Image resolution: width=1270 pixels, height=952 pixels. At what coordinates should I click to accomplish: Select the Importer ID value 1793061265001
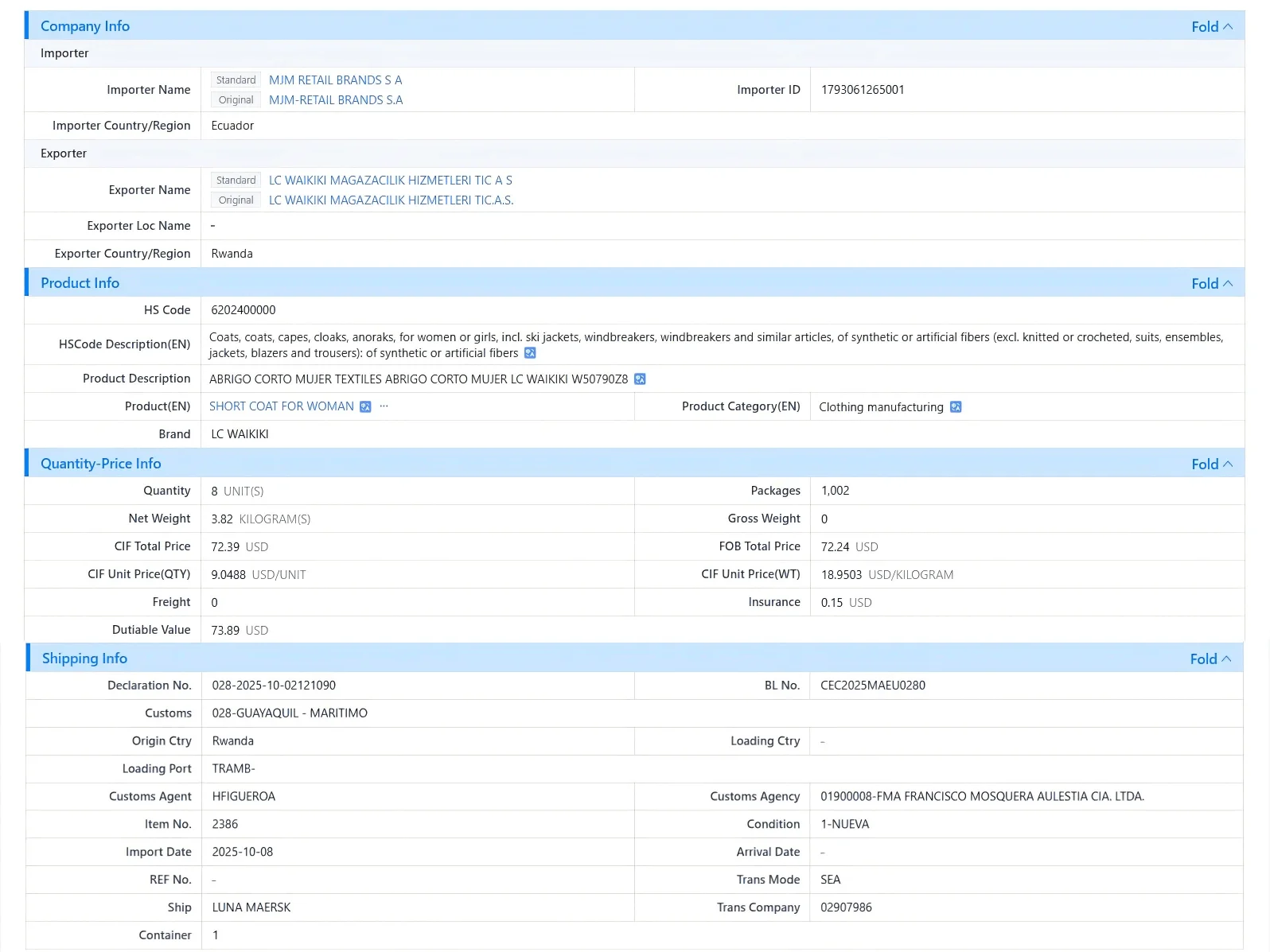pos(863,90)
